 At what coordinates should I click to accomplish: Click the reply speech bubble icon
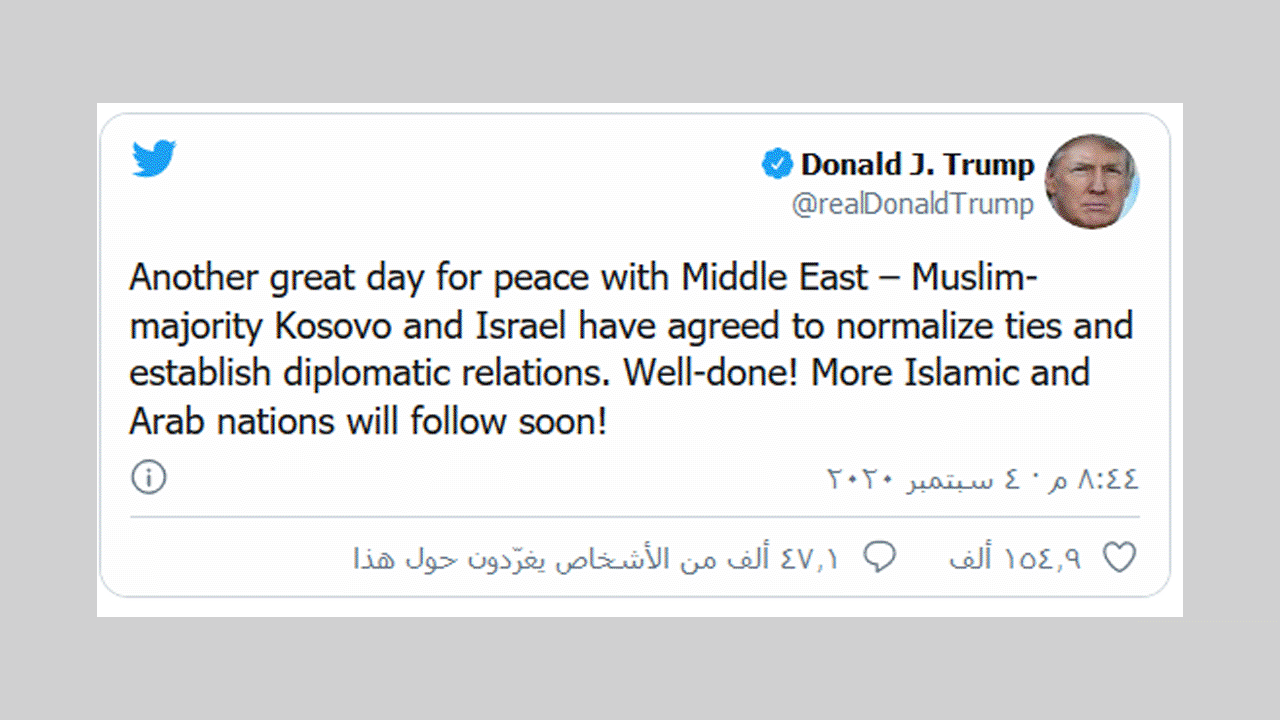(x=879, y=557)
